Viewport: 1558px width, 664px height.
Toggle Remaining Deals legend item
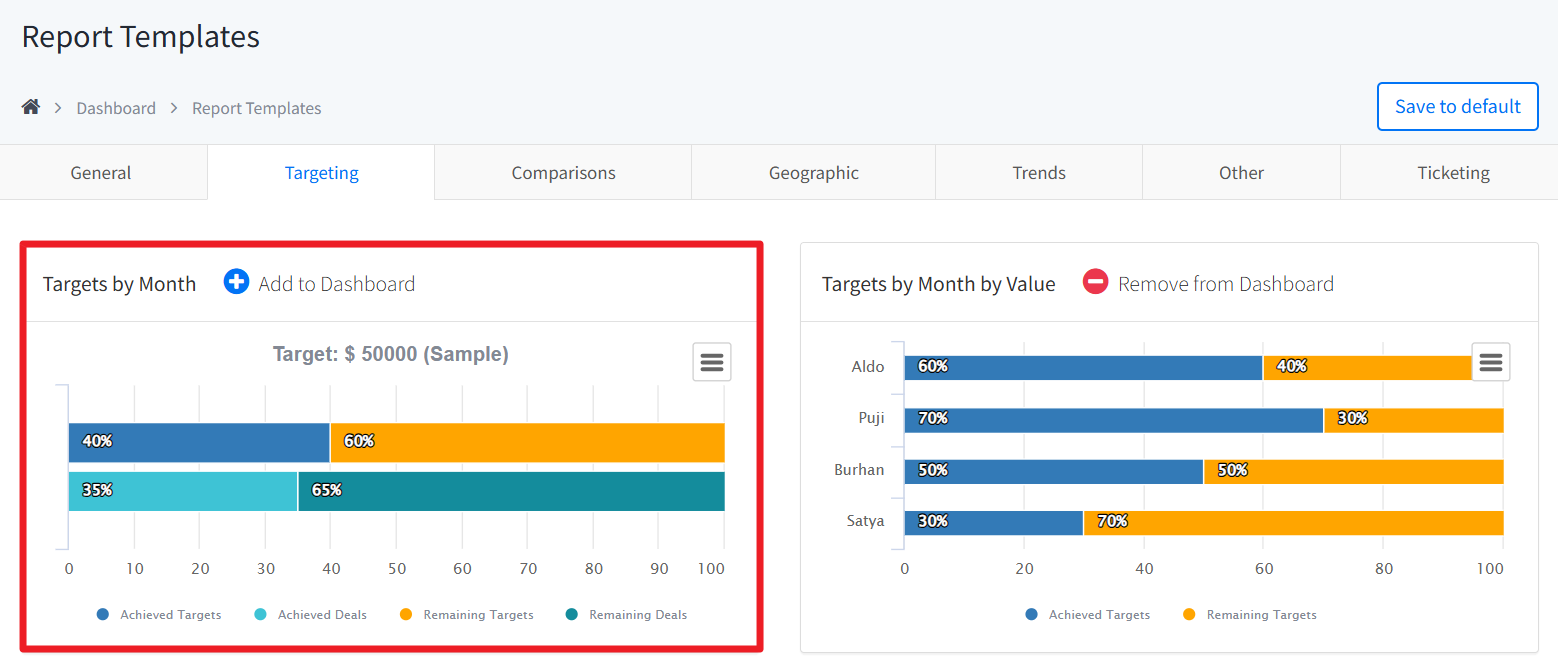pyautogui.click(x=626, y=615)
